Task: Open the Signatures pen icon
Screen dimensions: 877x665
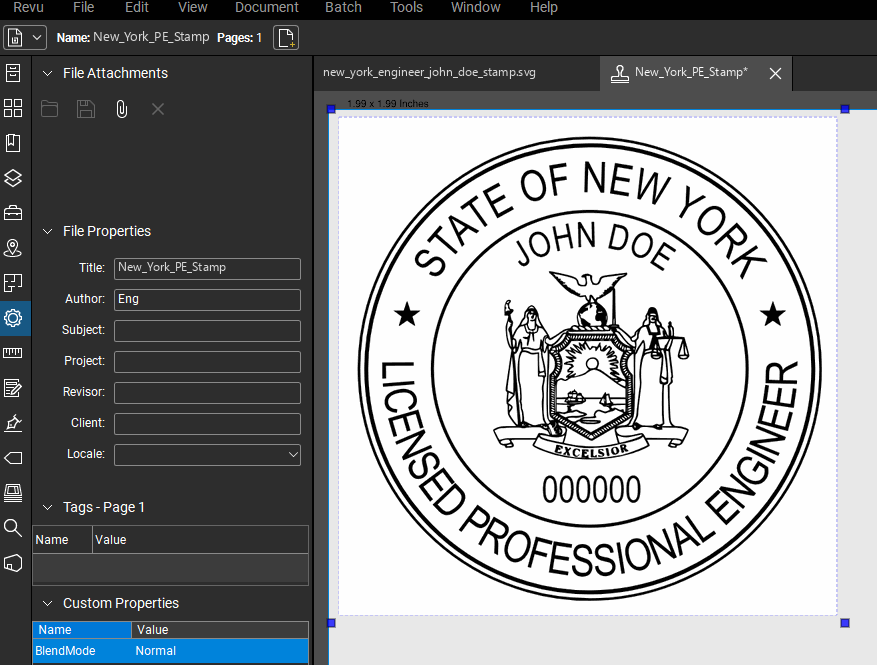Action: click(13, 423)
